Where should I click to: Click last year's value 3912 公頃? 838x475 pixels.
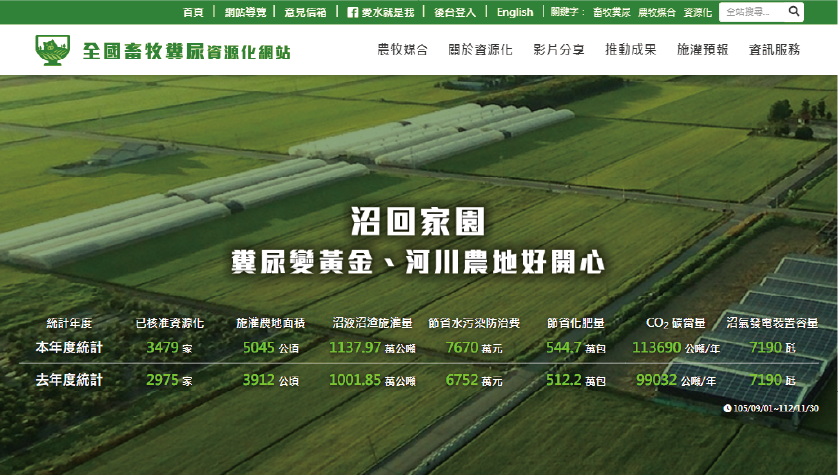[x=270, y=380]
